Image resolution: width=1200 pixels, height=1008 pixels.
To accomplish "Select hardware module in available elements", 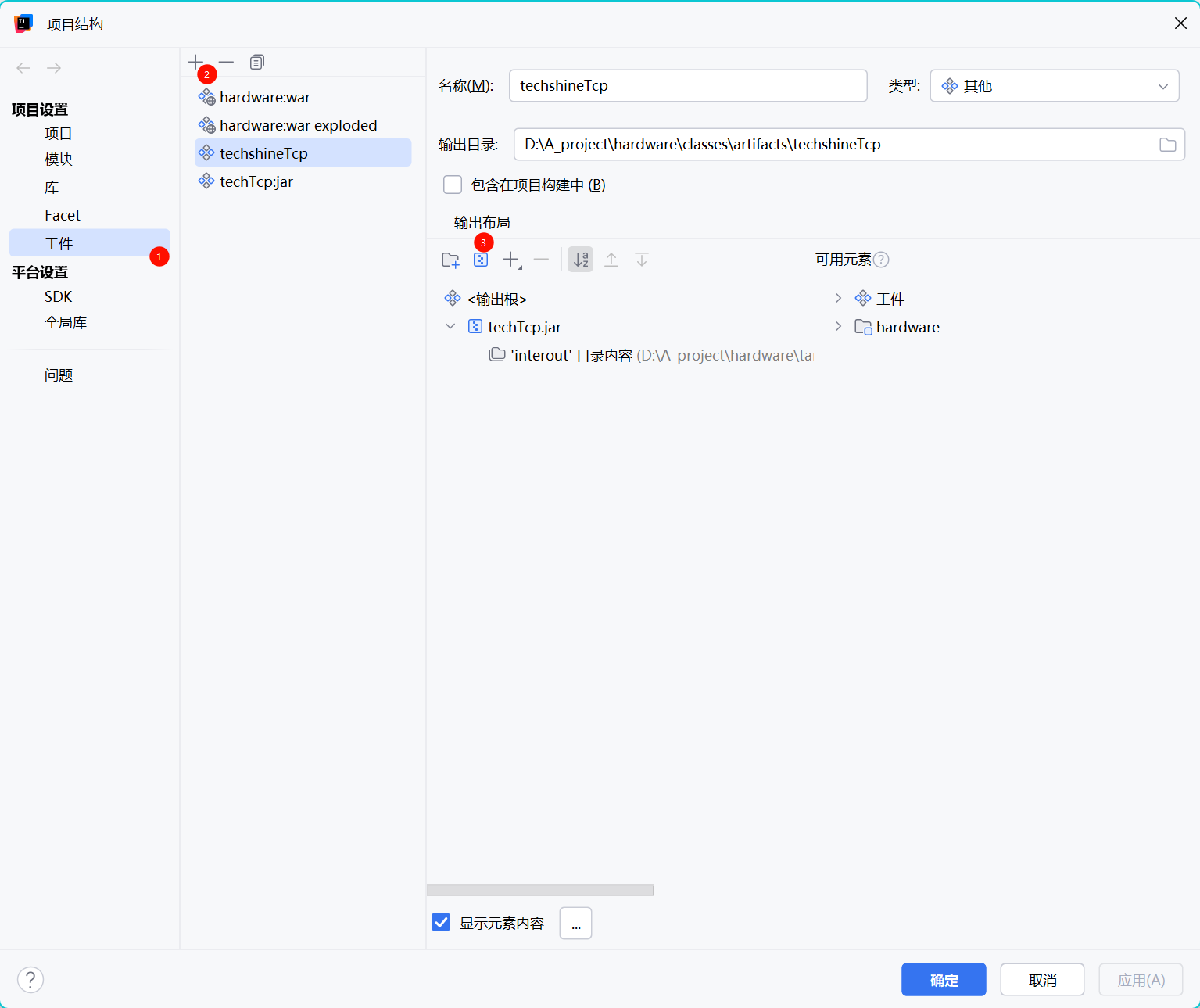I will [x=908, y=327].
